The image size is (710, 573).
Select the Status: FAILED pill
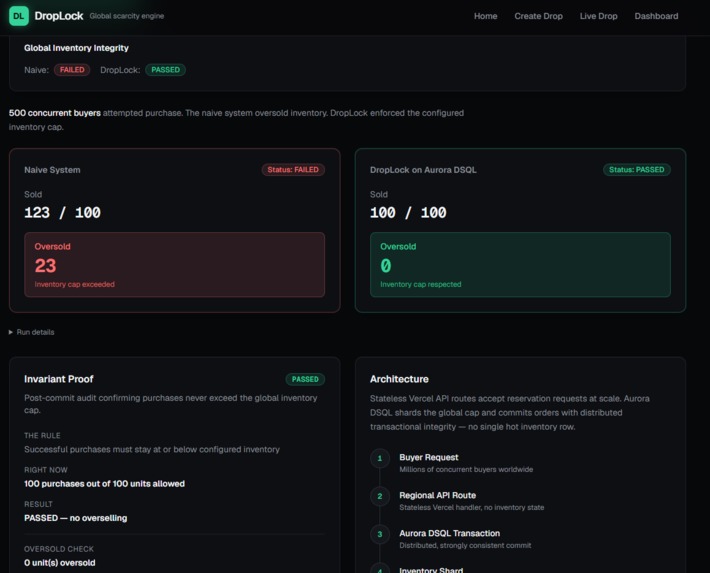click(293, 170)
